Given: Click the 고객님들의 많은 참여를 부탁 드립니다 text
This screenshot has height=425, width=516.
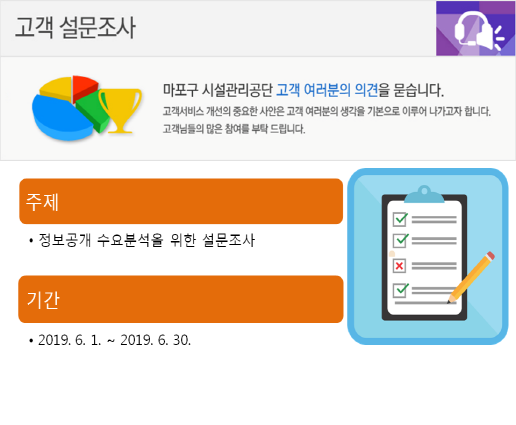Looking at the screenshot, I should pos(234,129).
